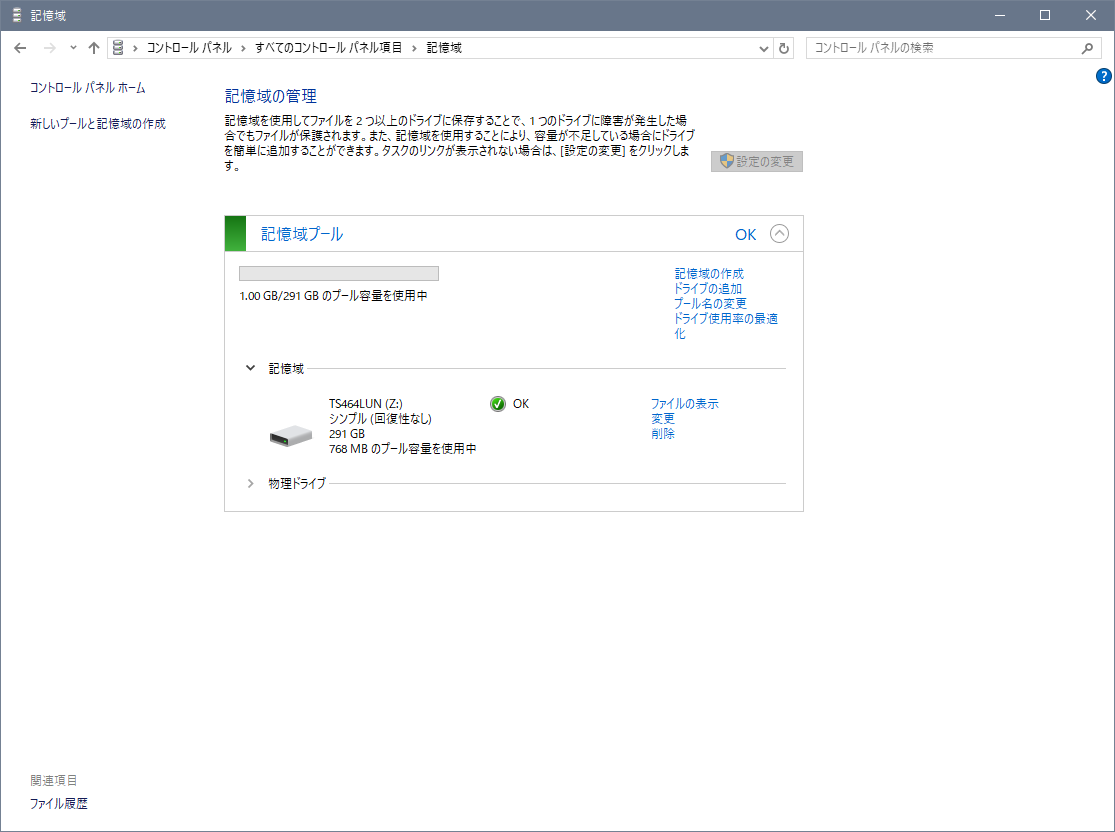1115x832 pixels.
Task: Minimize the 記憶域 window
Action: (1000, 15)
